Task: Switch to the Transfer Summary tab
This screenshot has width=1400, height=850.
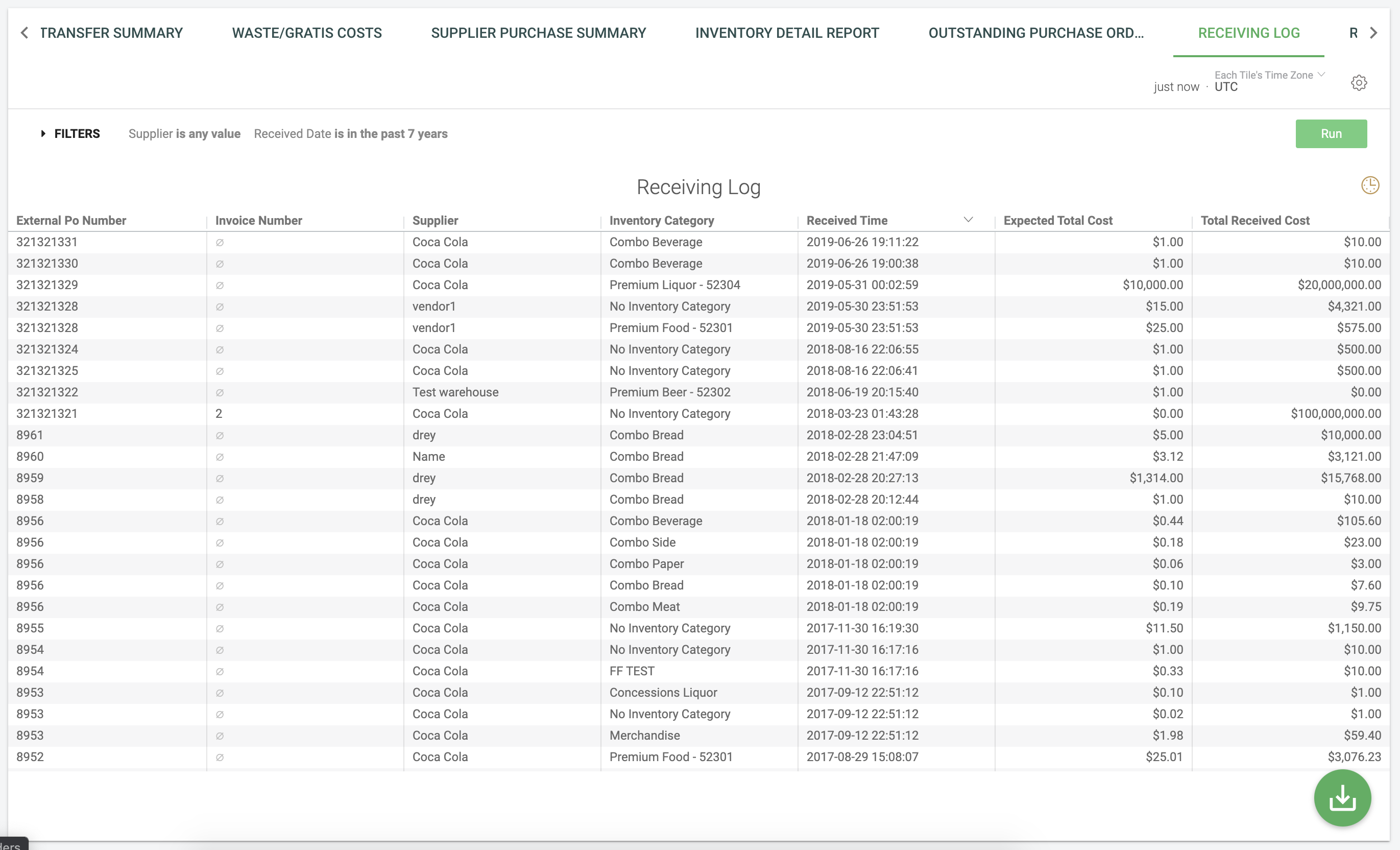Action: pyautogui.click(x=111, y=33)
